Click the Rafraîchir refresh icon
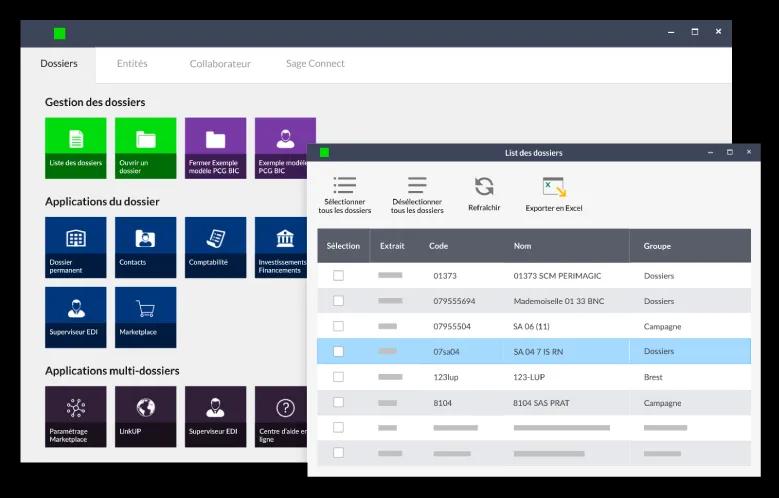779x498 pixels. point(484,187)
